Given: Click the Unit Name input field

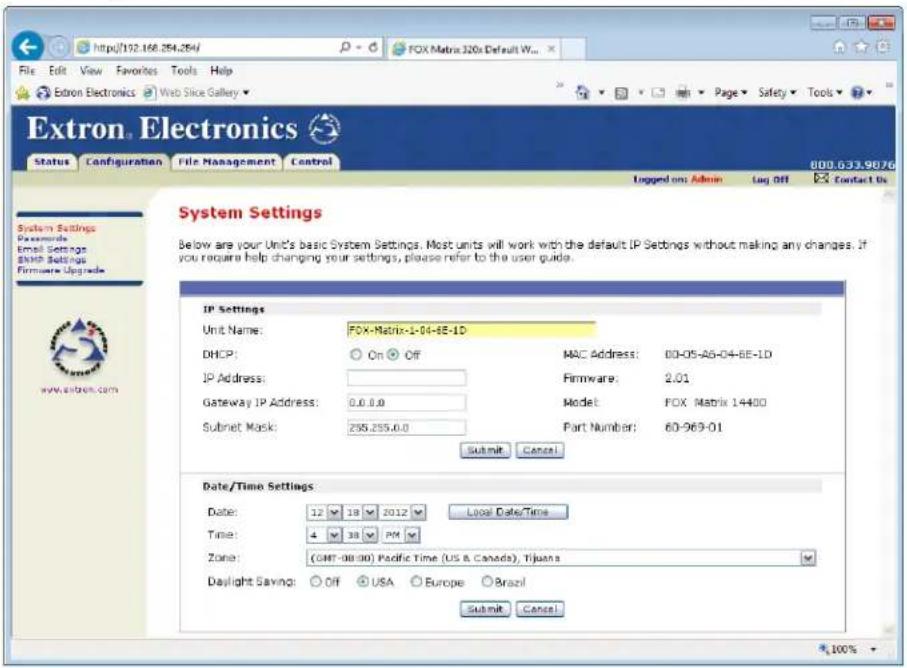Looking at the screenshot, I should click(x=471, y=330).
